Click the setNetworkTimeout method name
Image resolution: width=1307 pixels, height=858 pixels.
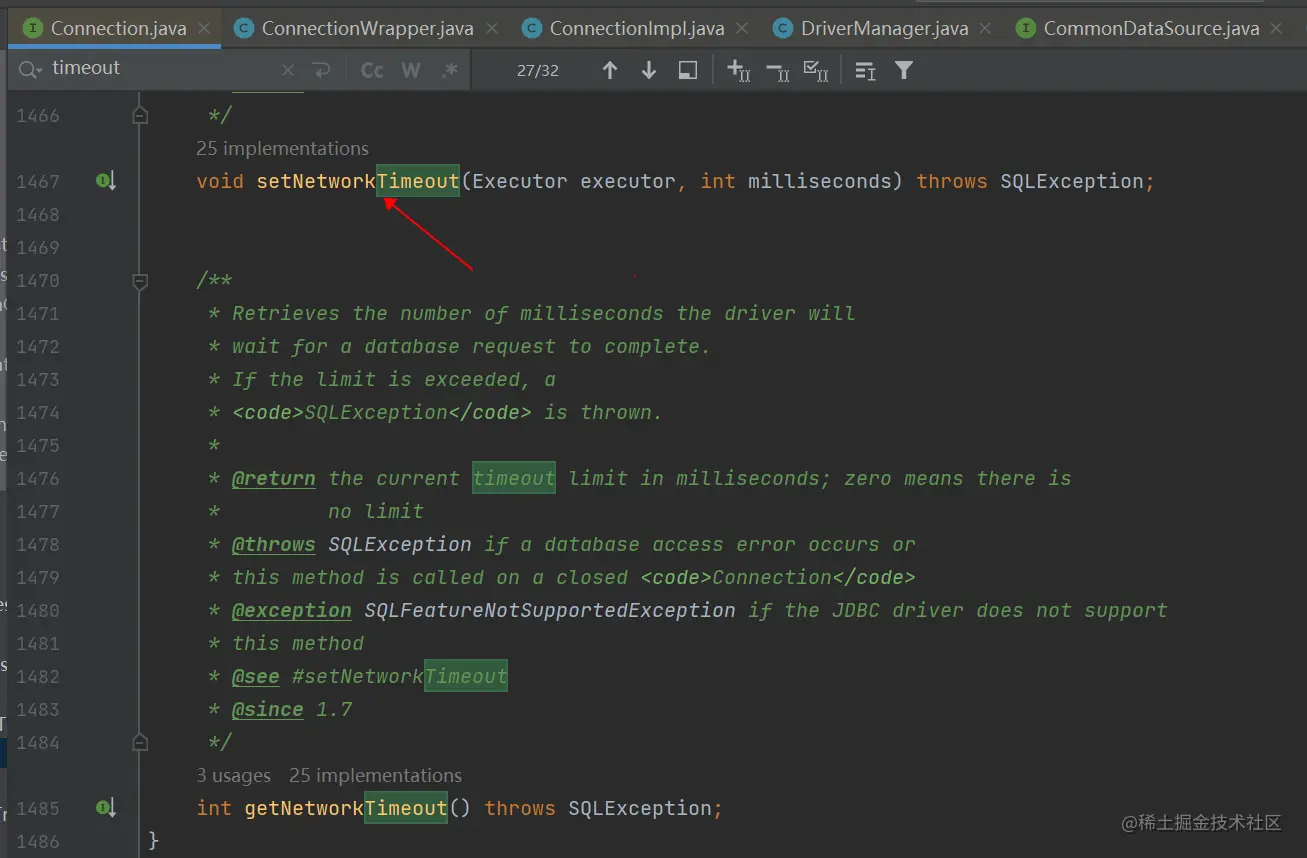pyautogui.click(x=358, y=181)
